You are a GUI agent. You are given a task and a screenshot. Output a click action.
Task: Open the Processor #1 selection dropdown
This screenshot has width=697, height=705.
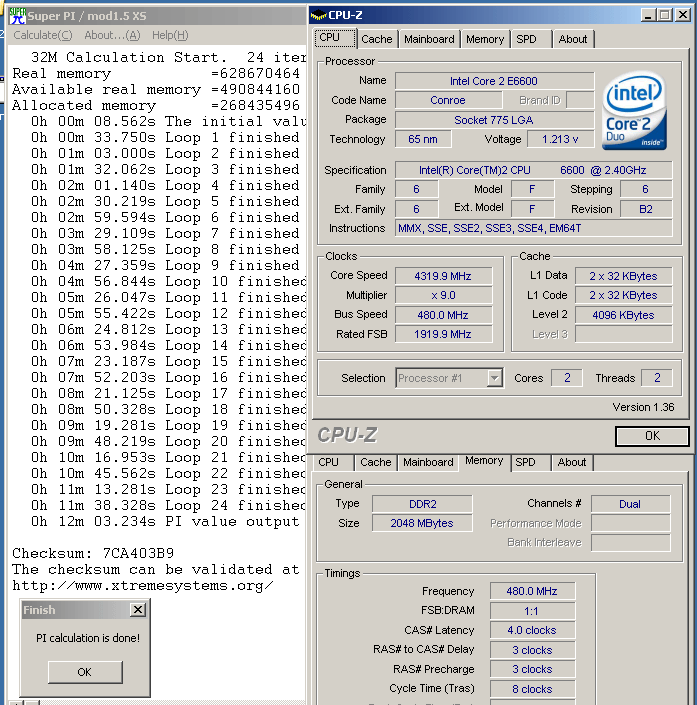pos(495,378)
